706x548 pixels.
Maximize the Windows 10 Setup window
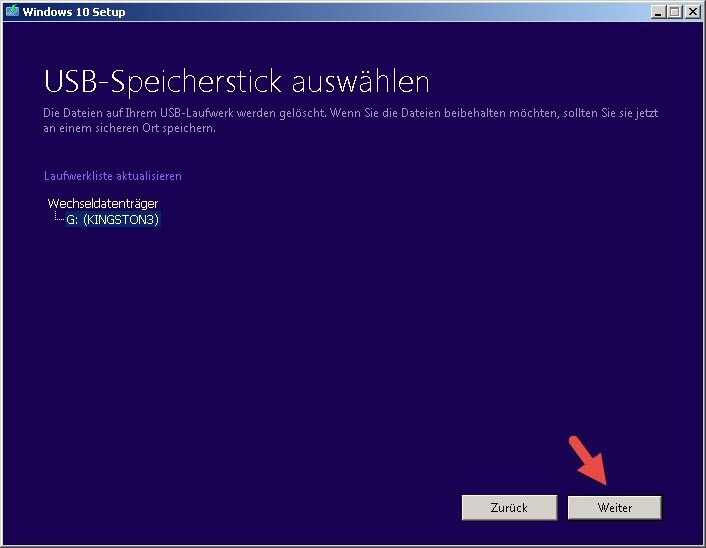pyautogui.click(x=675, y=12)
